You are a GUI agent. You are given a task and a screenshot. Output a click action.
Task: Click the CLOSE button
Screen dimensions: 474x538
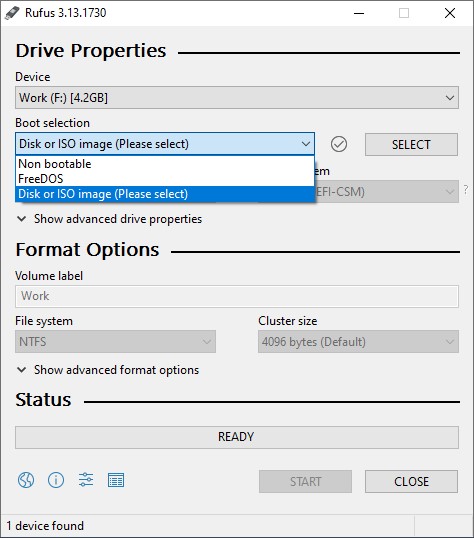(x=411, y=481)
